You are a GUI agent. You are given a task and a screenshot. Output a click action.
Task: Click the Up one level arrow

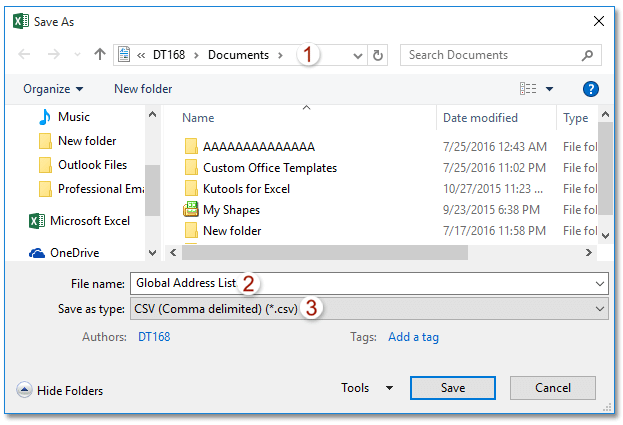(x=99, y=55)
